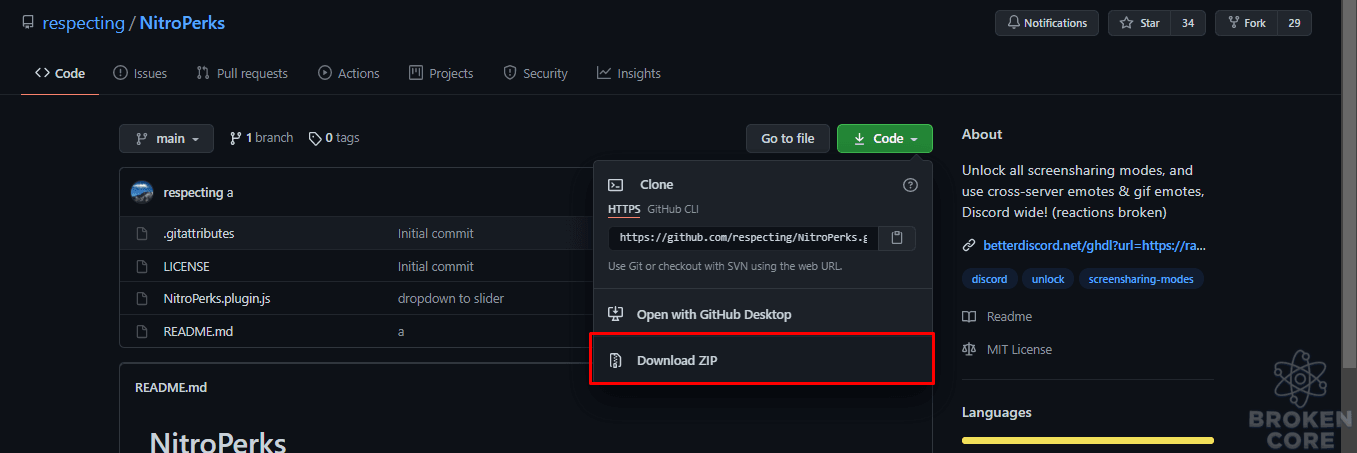This screenshot has height=453, width=1357.
Task: Open the fork count 29
Action: click(1294, 23)
